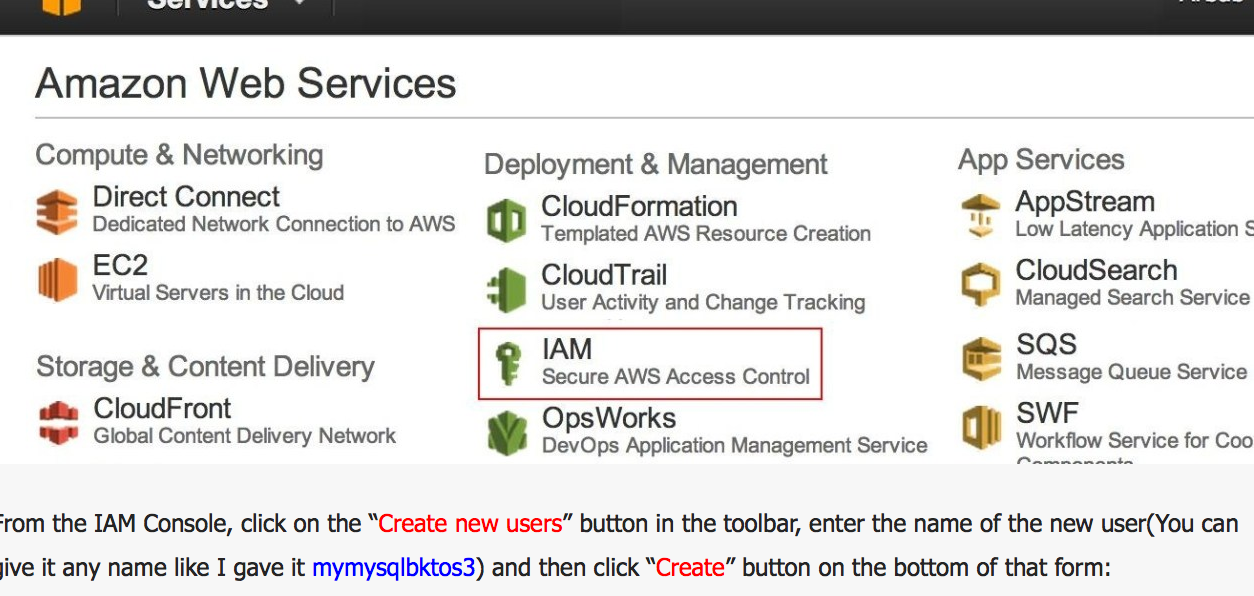The width and height of the screenshot is (1254, 596).
Task: Click the IAM key icon
Action: click(509, 363)
